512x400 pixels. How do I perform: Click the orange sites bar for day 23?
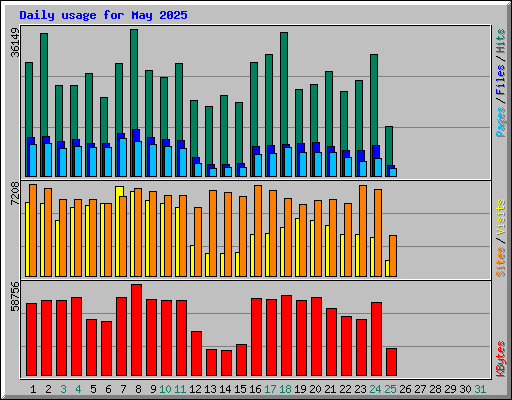(x=363, y=231)
